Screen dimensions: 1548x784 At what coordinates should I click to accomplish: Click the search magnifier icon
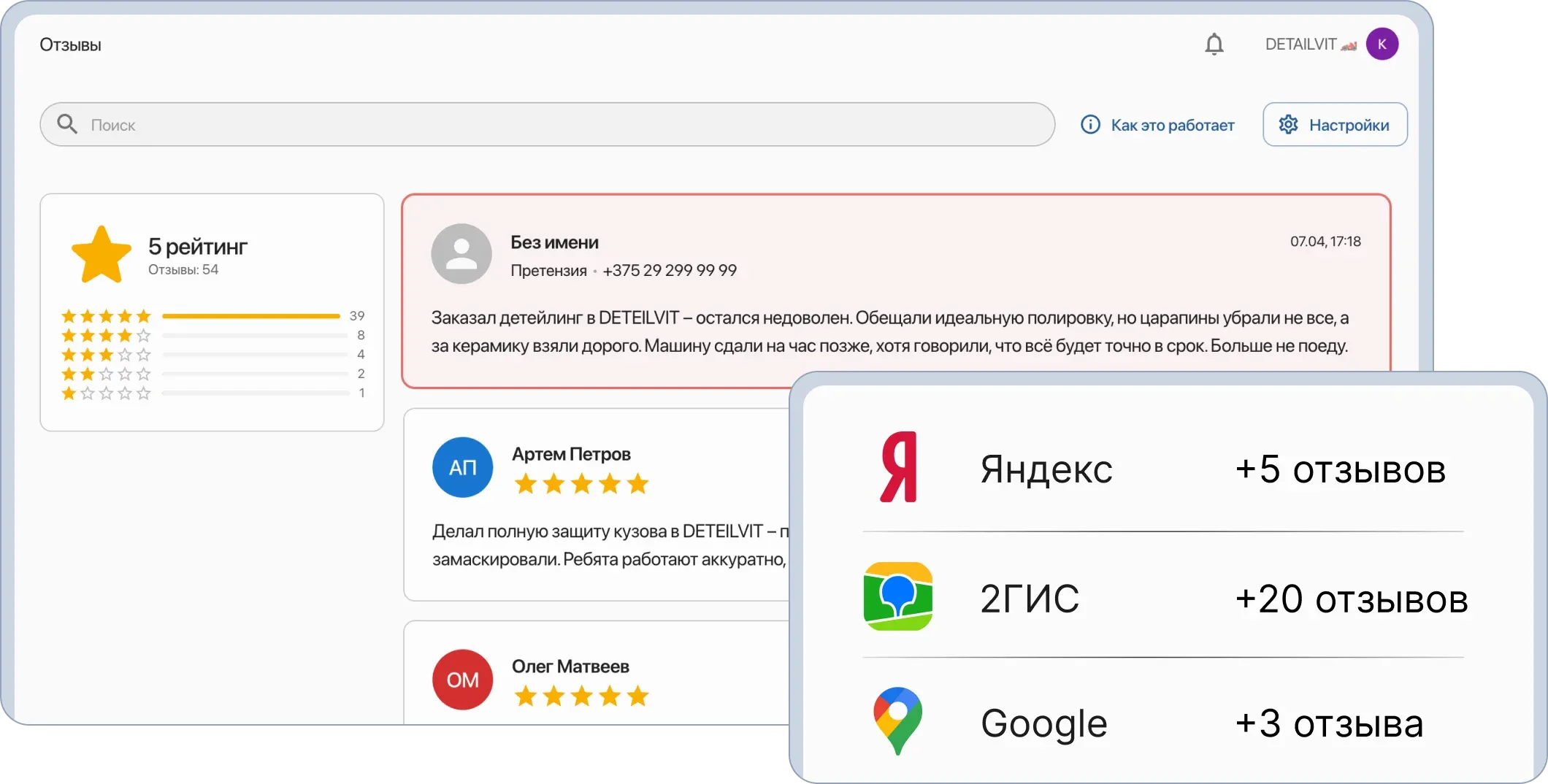(67, 124)
